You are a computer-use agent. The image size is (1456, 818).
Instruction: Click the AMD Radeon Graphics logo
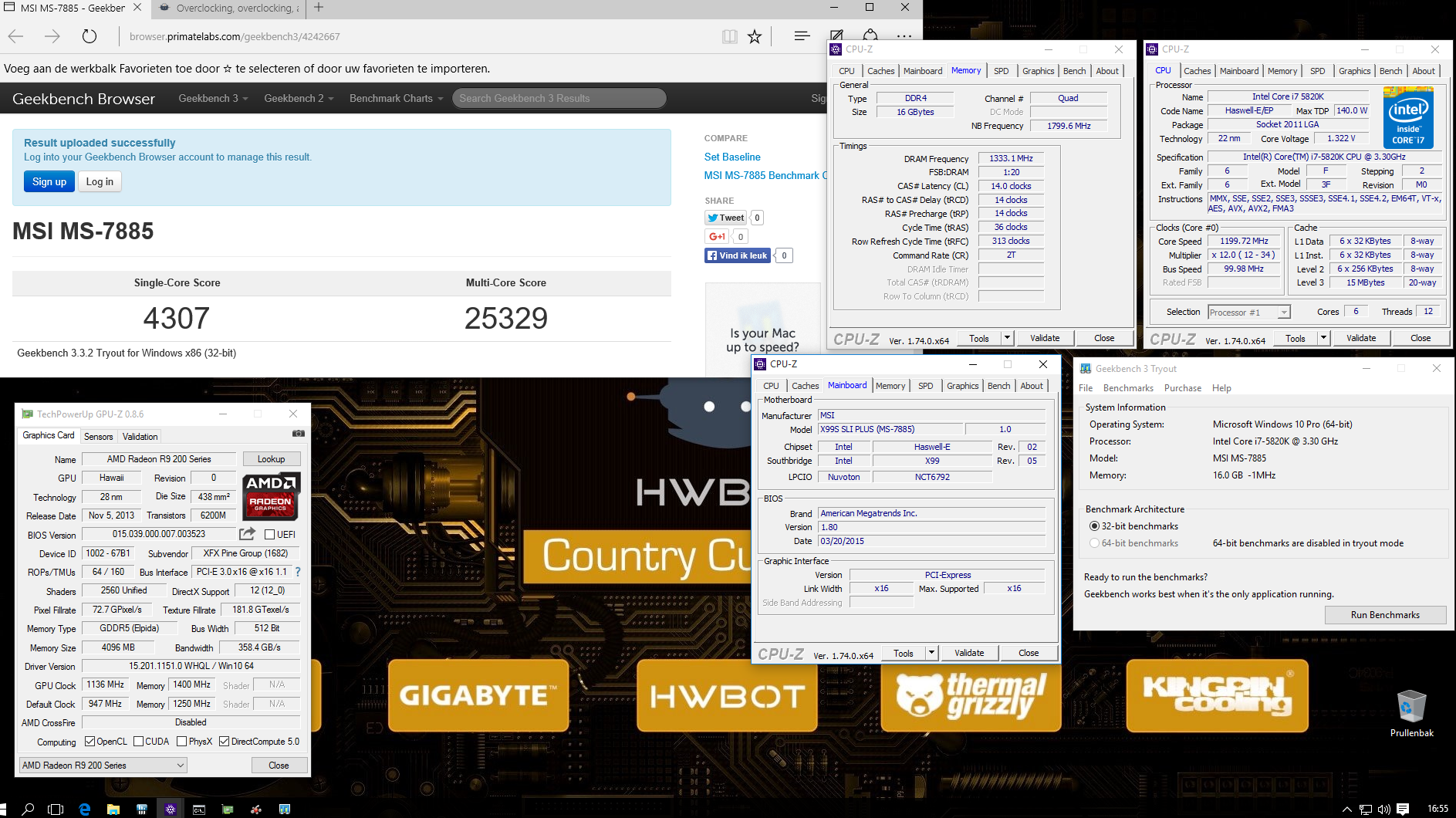click(x=271, y=496)
